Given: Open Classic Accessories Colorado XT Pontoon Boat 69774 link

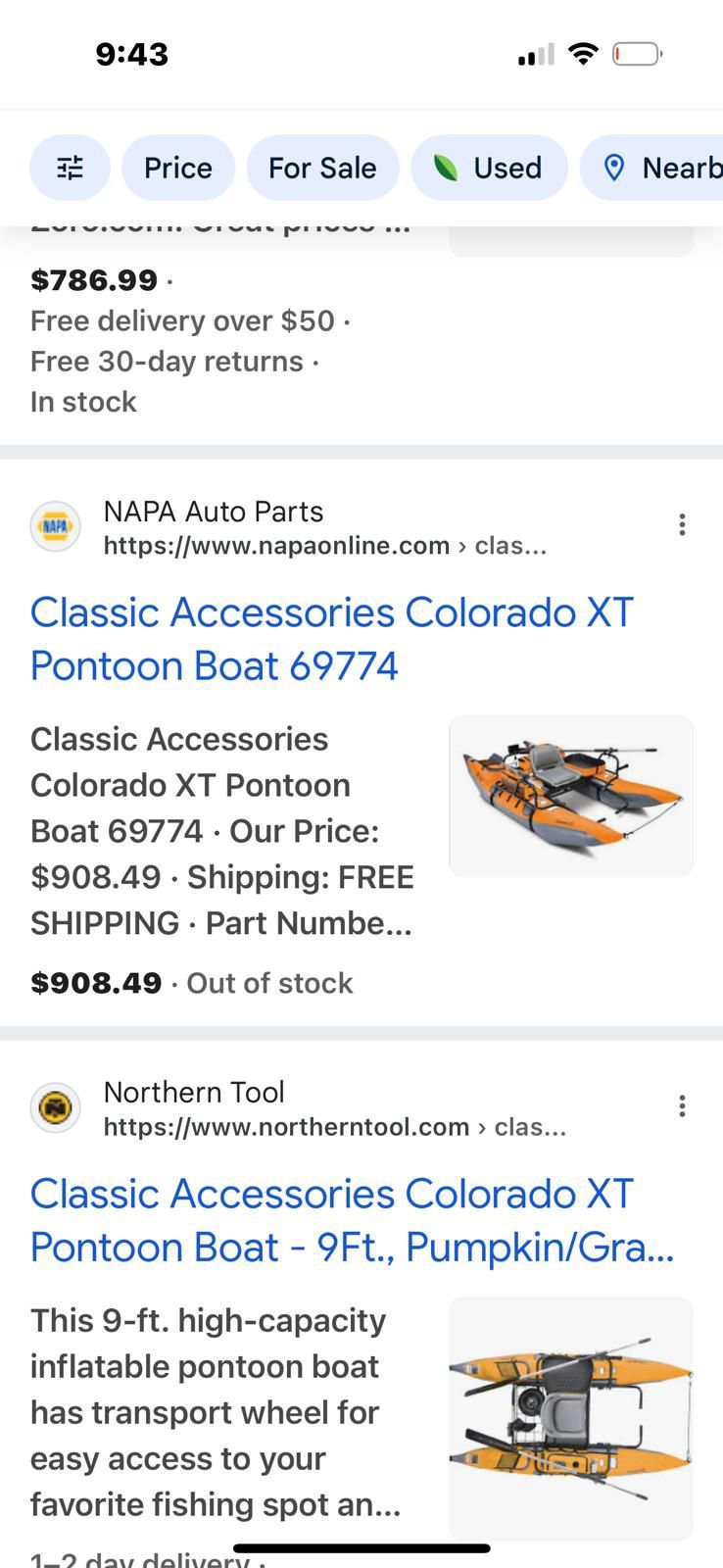Looking at the screenshot, I should [331, 639].
